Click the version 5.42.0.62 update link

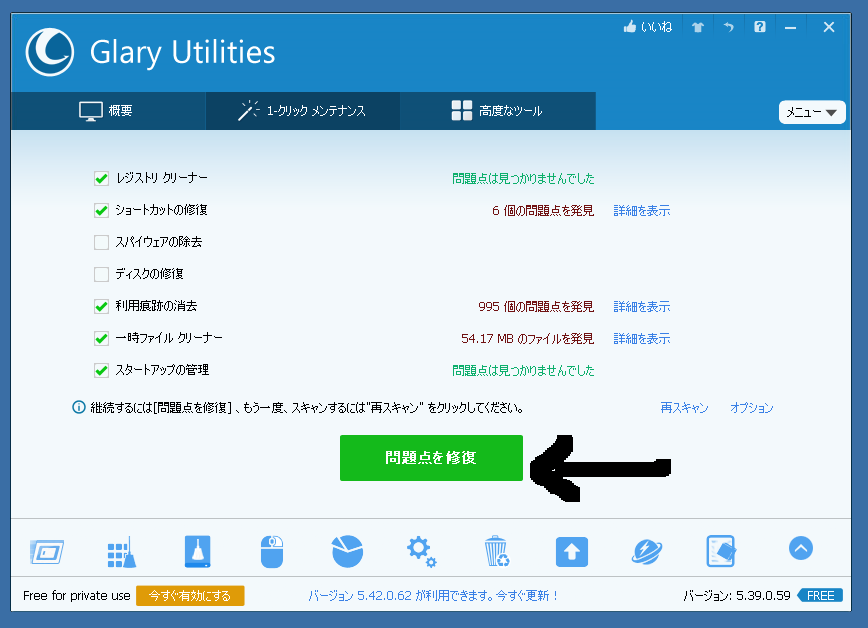coord(432,596)
